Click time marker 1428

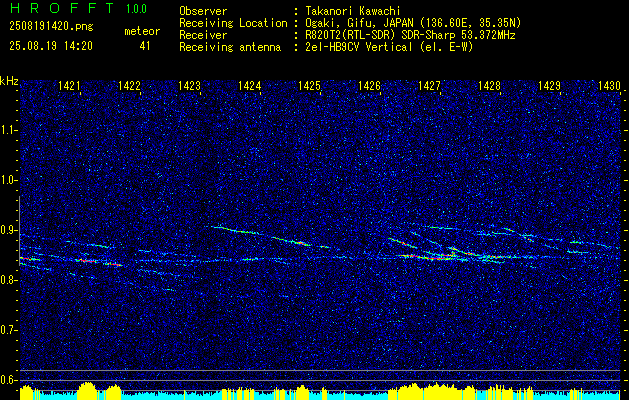tap(489, 85)
